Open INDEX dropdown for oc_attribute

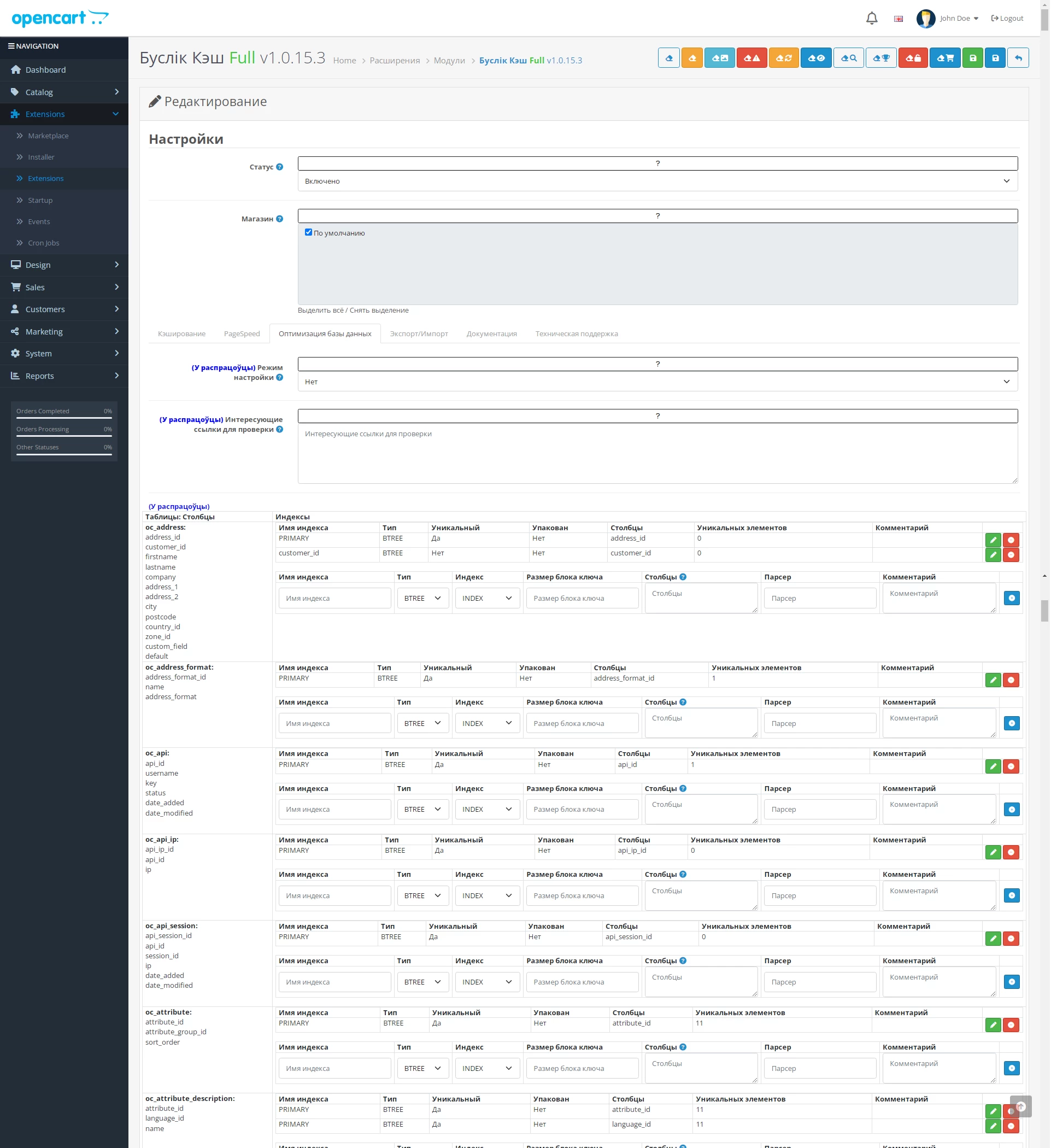[x=488, y=1068]
